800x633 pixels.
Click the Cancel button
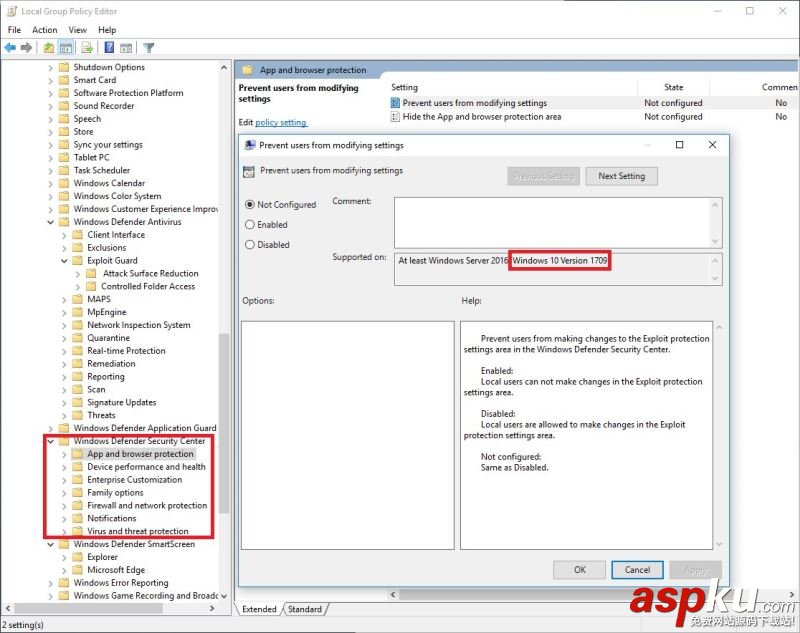637,570
